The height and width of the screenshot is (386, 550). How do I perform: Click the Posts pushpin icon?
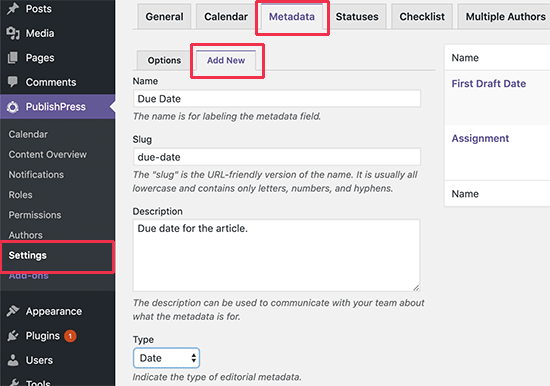pyautogui.click(x=13, y=8)
